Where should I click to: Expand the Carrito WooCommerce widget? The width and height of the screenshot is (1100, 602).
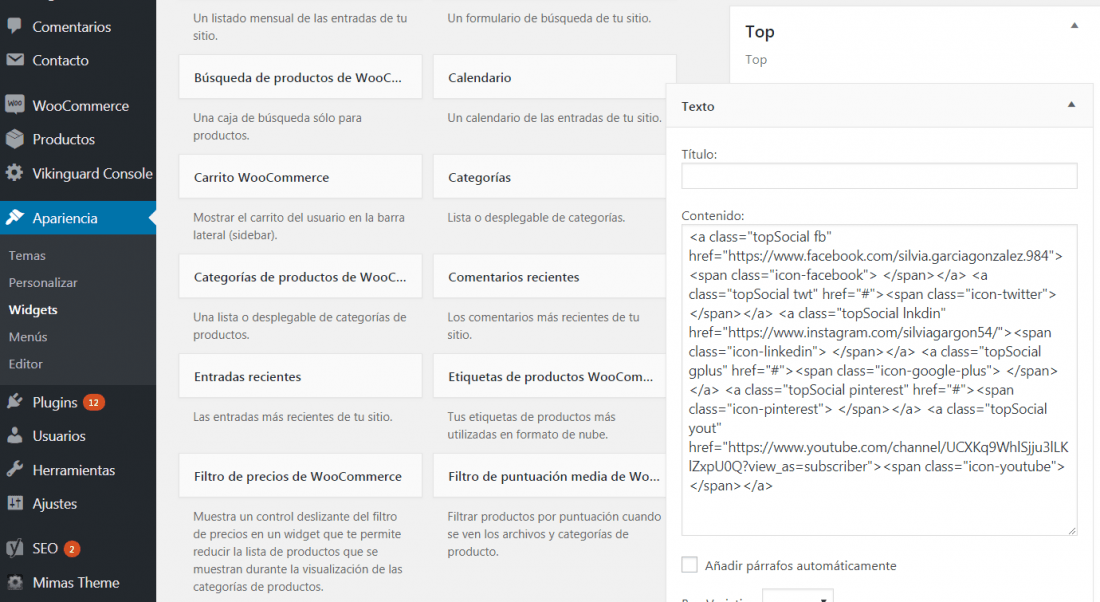coord(300,177)
